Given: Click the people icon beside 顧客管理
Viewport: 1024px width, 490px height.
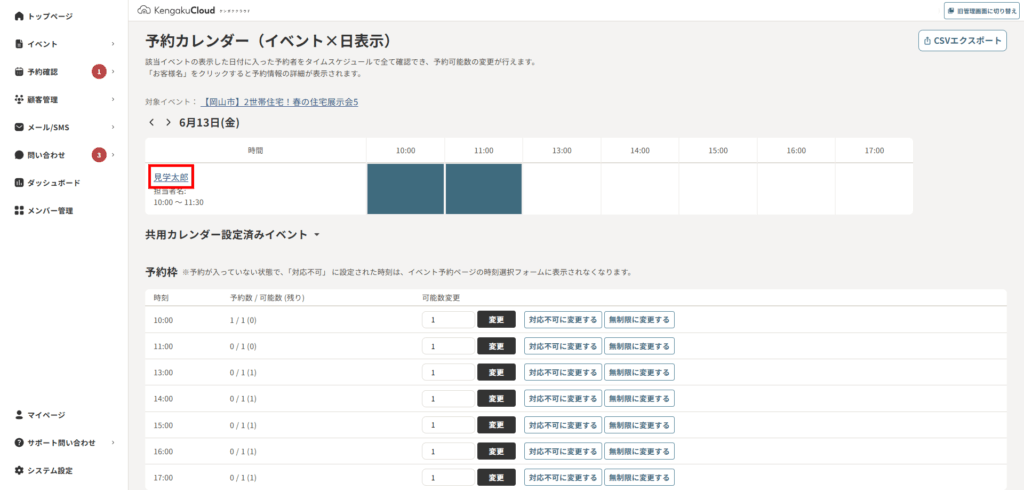Looking at the screenshot, I should pyautogui.click(x=19, y=99).
